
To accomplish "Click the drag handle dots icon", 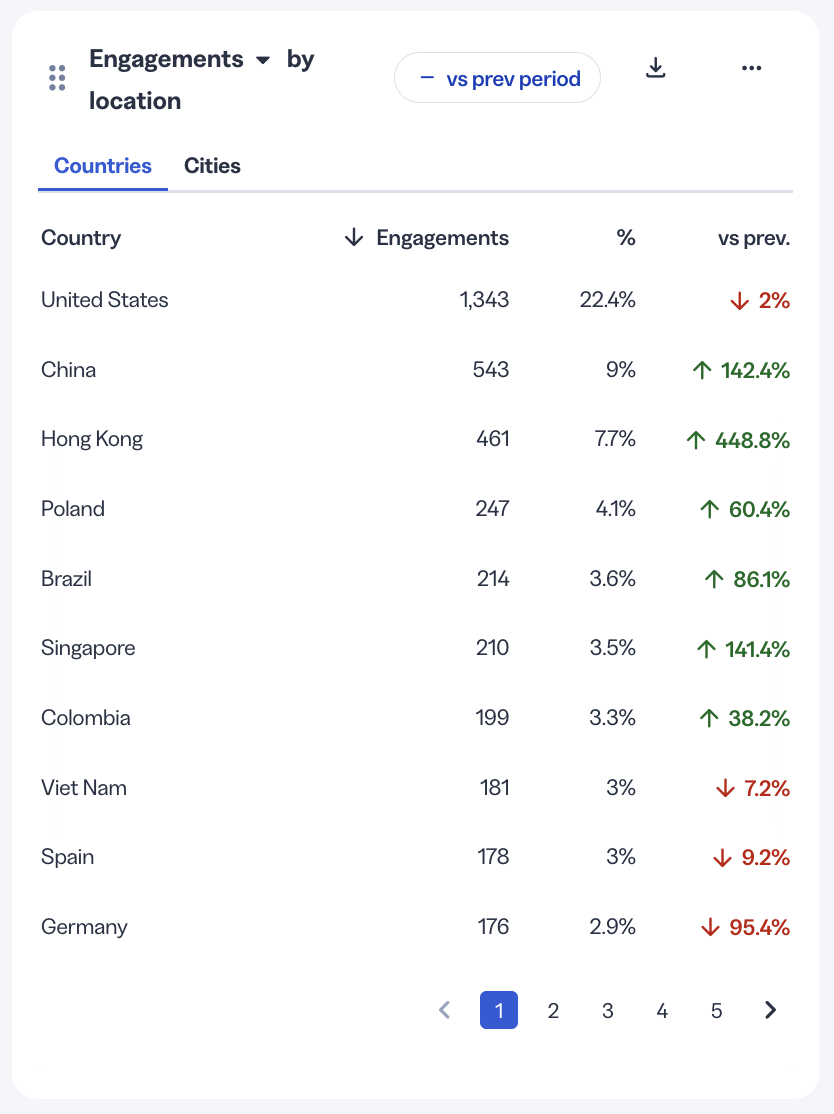I will [x=58, y=78].
